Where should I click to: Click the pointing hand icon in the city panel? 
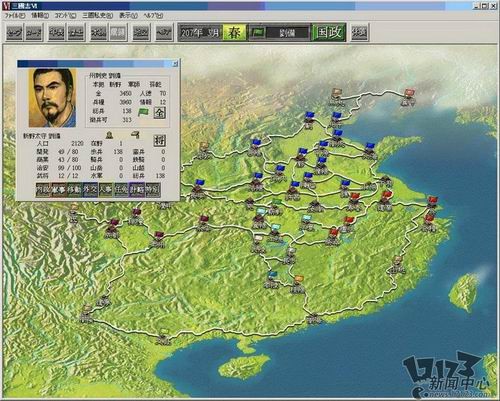pos(135,134)
